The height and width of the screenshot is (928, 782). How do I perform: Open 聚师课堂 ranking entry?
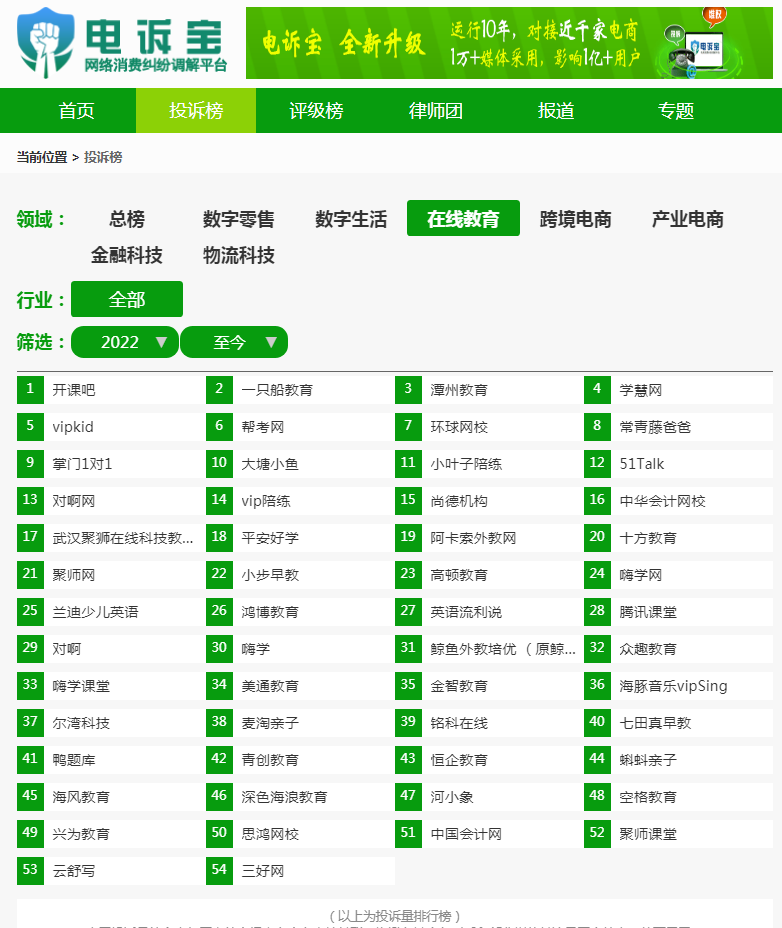tap(678, 834)
